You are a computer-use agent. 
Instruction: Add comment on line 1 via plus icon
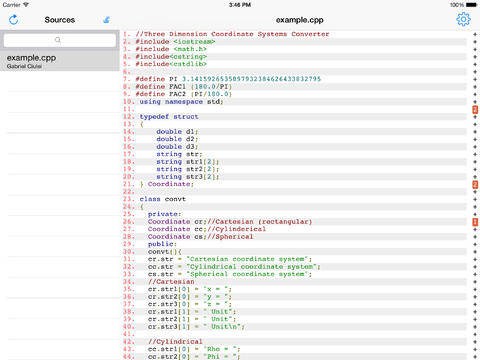[x=475, y=34]
